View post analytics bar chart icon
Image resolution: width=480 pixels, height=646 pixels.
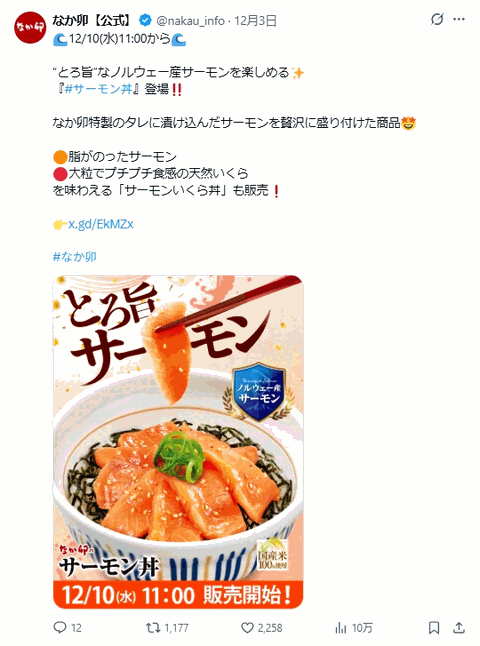point(341,627)
